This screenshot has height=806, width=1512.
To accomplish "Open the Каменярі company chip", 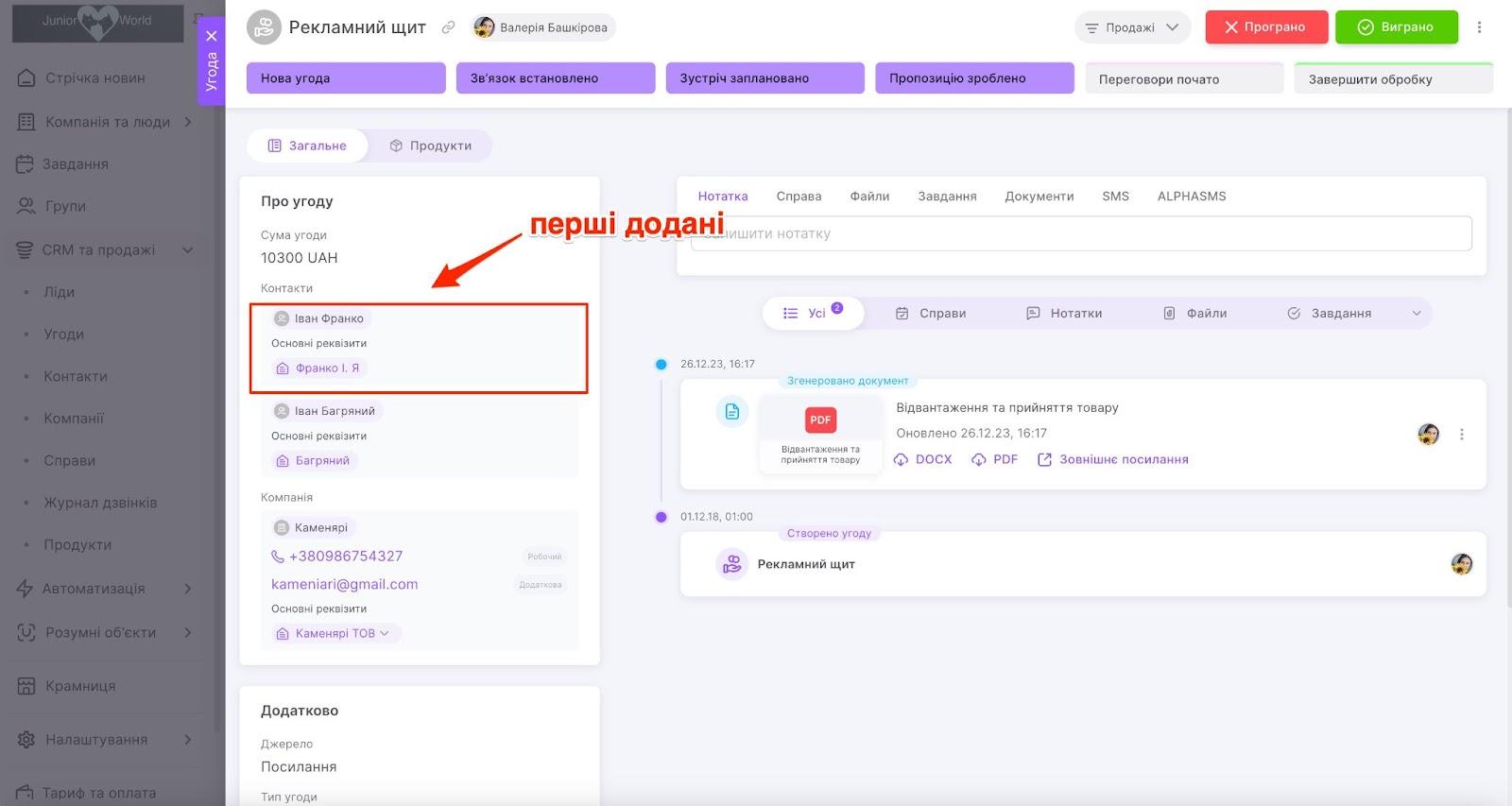I will 313,527.
